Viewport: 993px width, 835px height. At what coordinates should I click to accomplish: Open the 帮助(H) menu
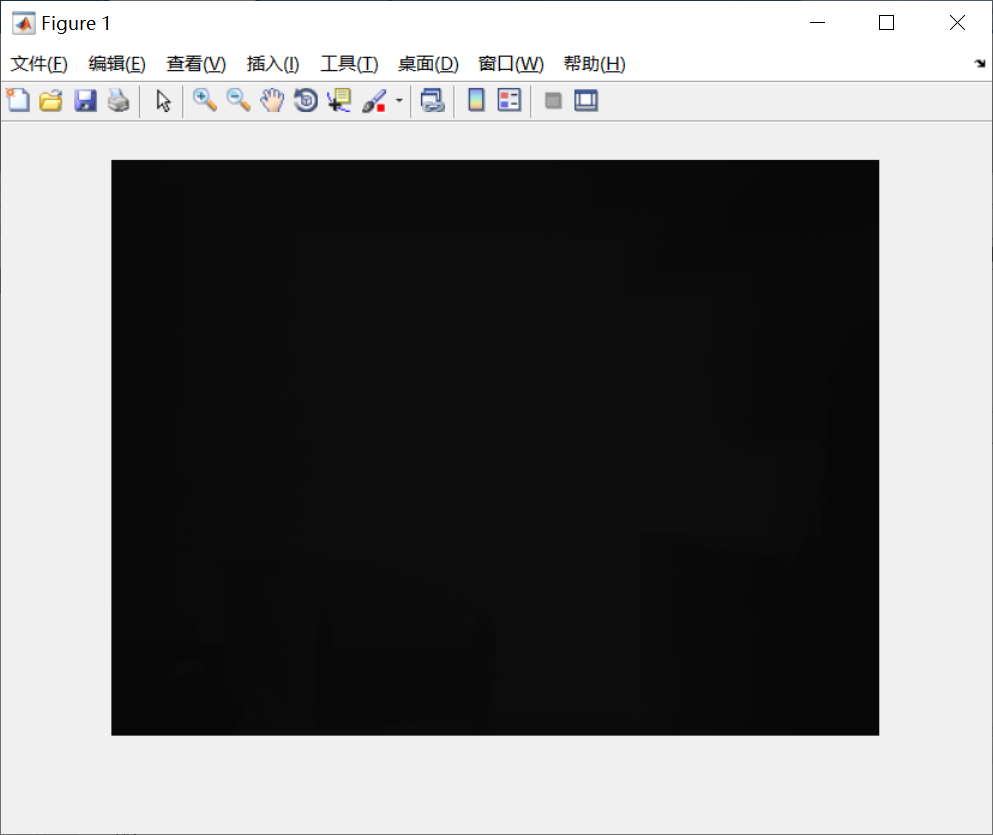[x=594, y=64]
